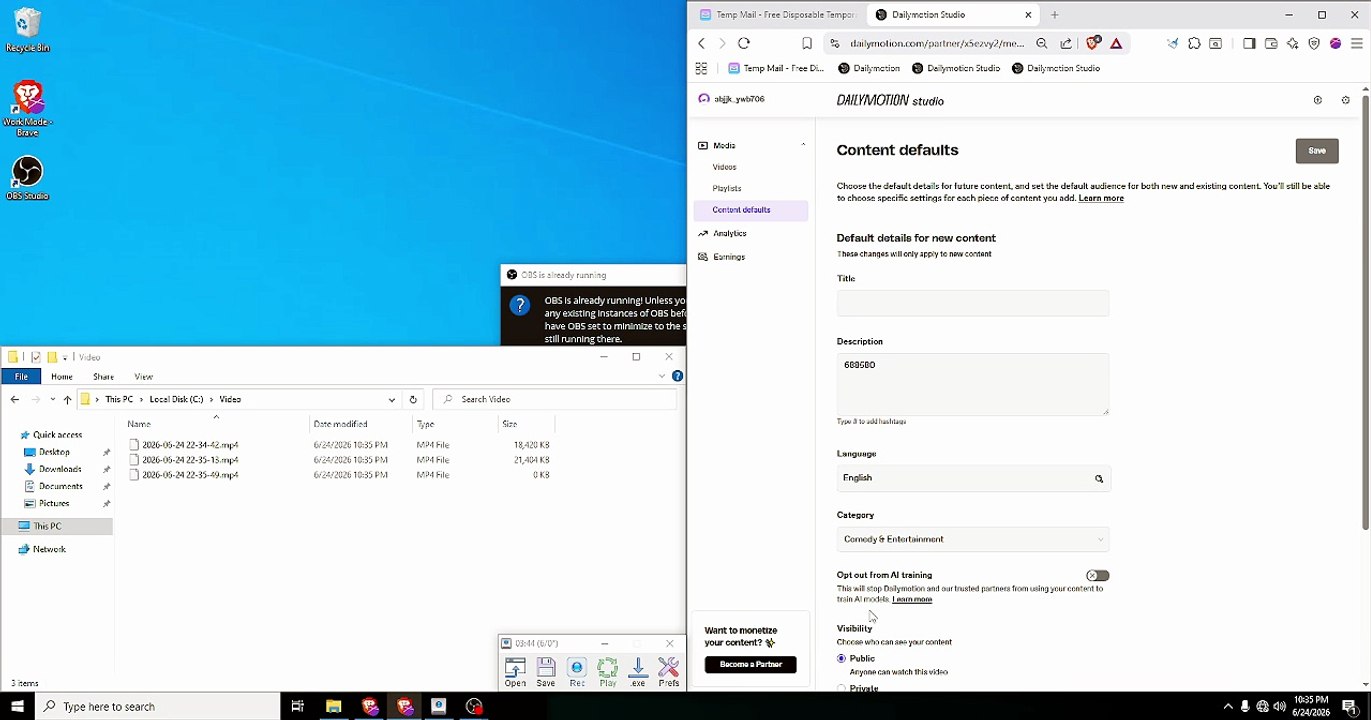Open recent locations dropdown in File Explorer
This screenshot has height=720, width=1371.
pyautogui.click(x=52, y=399)
